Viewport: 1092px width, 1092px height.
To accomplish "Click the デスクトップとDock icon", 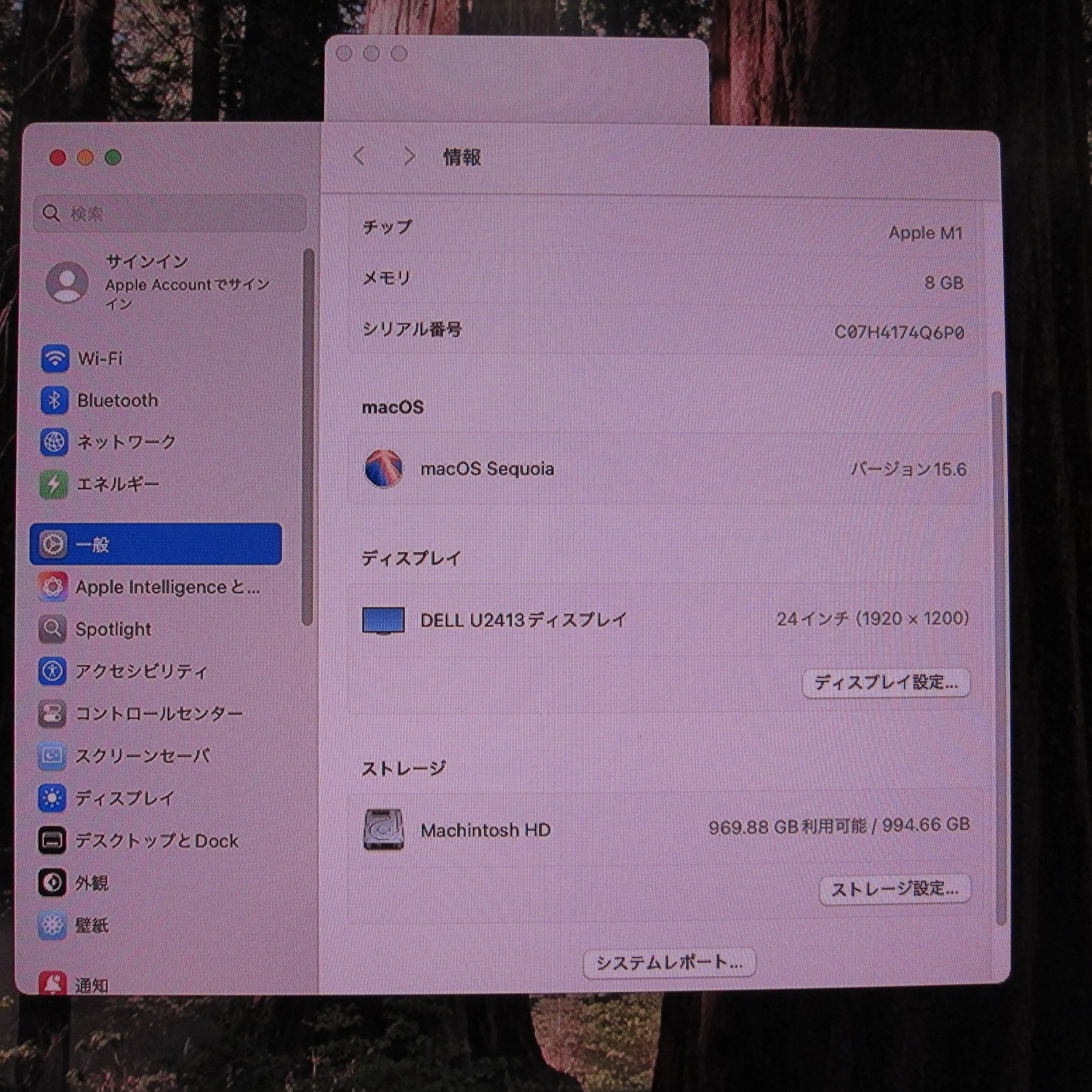I will pos(53,841).
